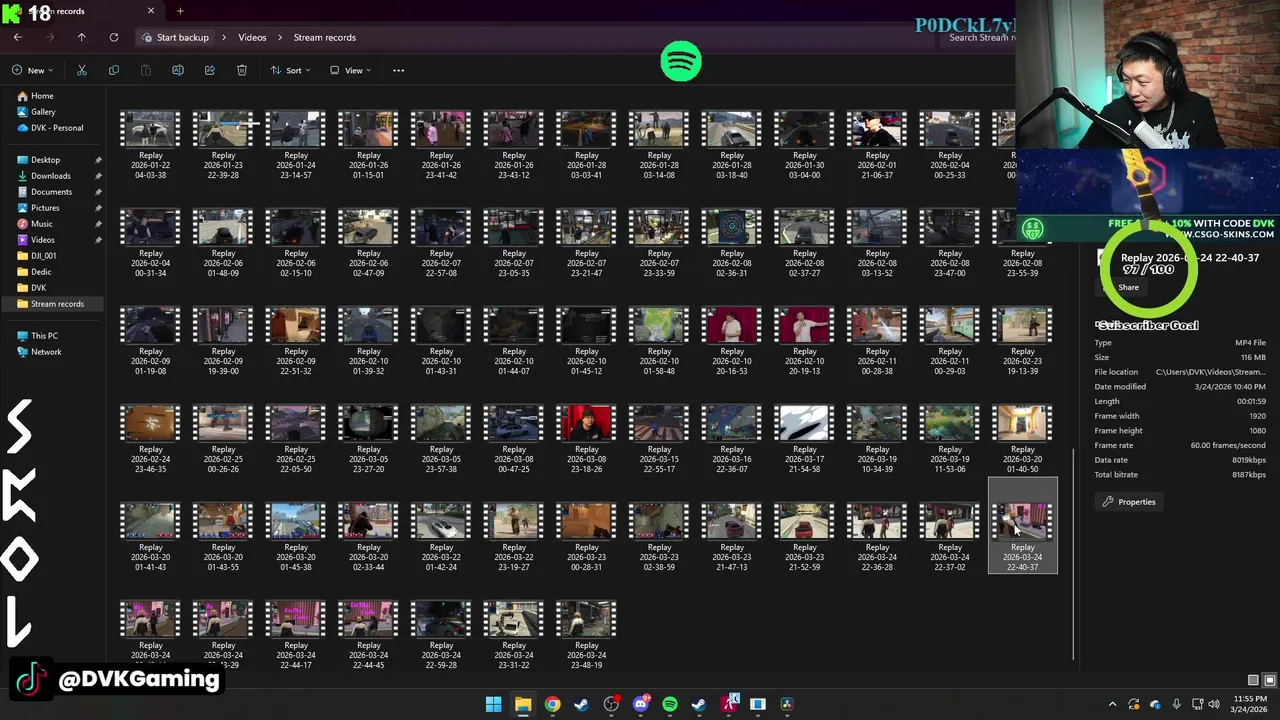The image size is (1280, 720).
Task: Open Spotify from the taskbar
Action: (669, 704)
